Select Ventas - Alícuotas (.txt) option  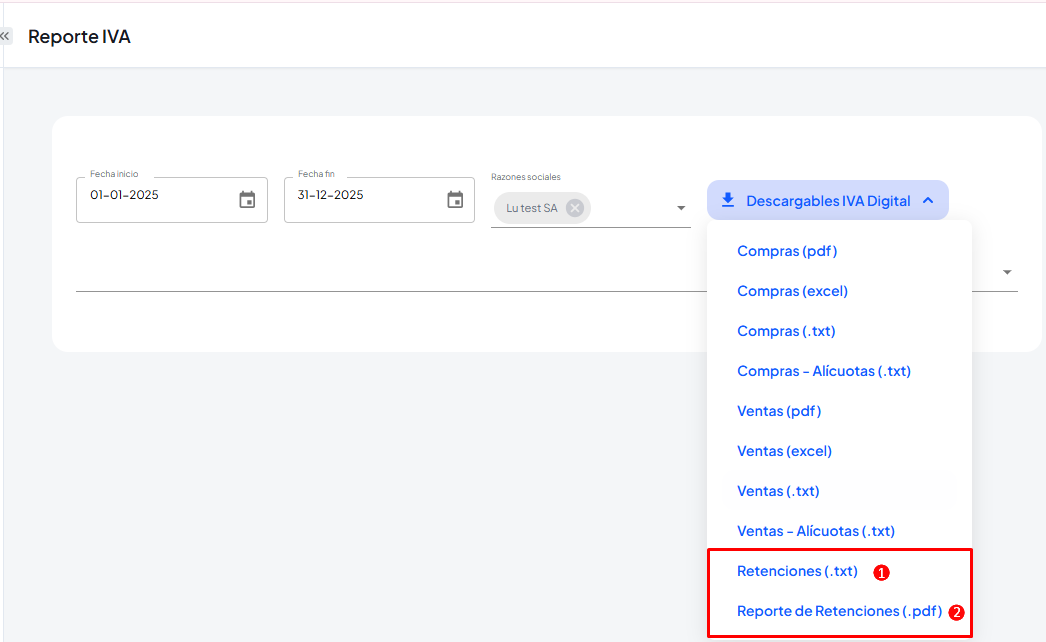click(815, 531)
